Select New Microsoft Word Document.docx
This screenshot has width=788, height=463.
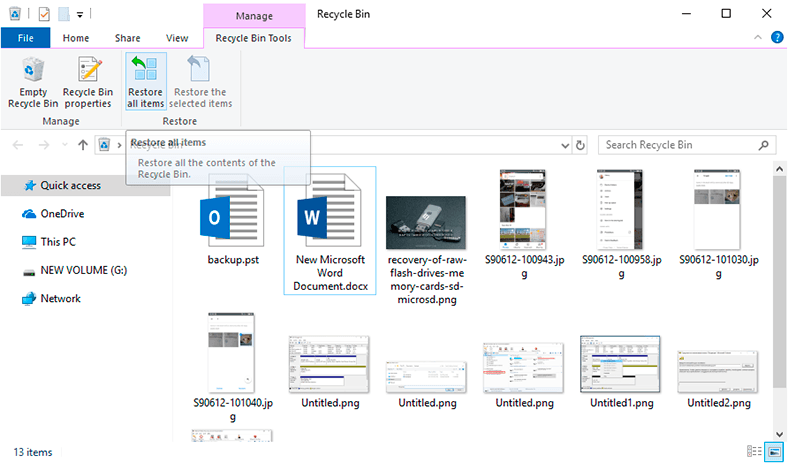(x=330, y=230)
